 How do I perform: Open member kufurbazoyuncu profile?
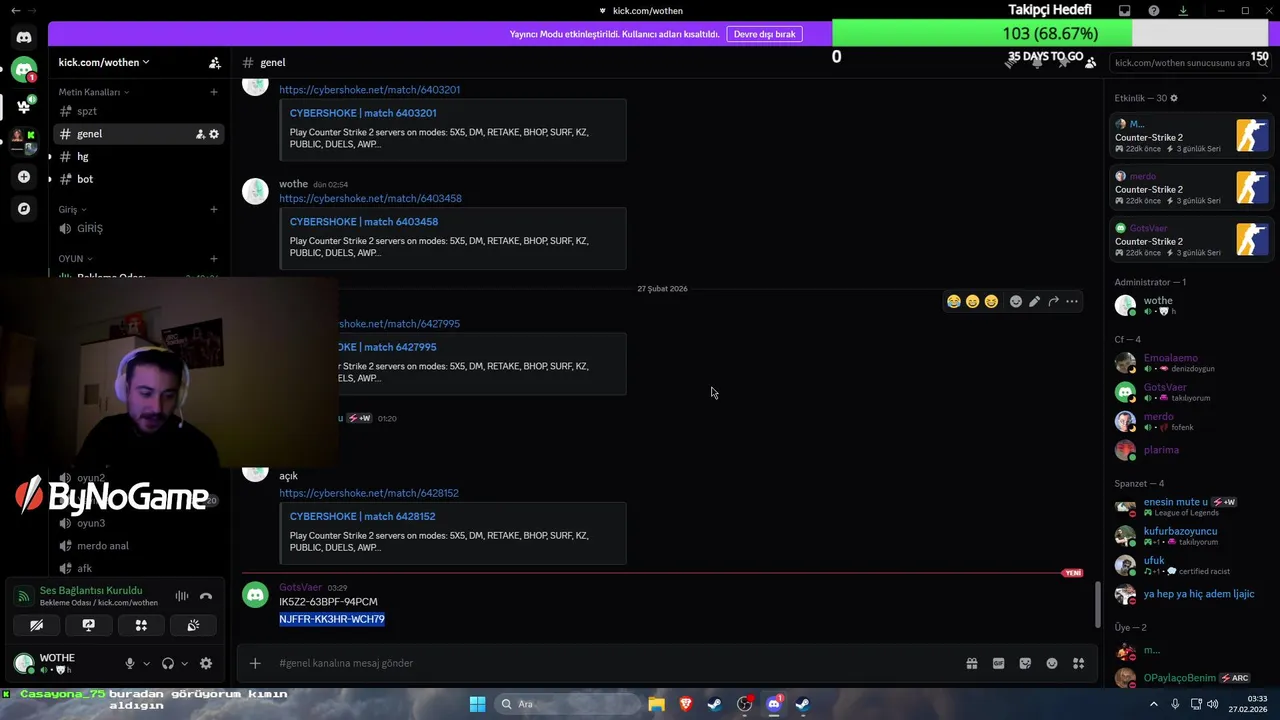click(x=1190, y=536)
